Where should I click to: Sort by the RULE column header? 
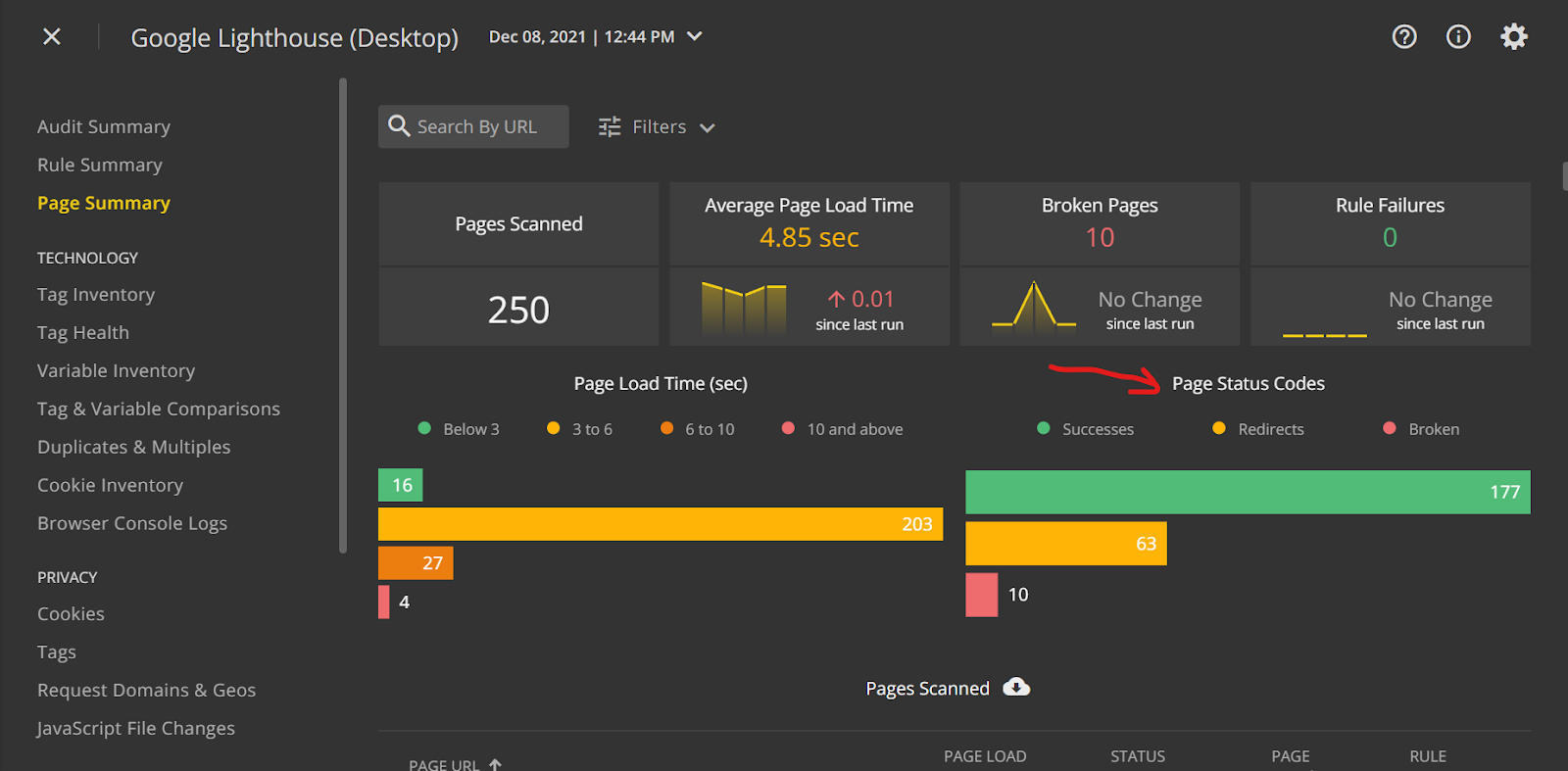pyautogui.click(x=1428, y=756)
